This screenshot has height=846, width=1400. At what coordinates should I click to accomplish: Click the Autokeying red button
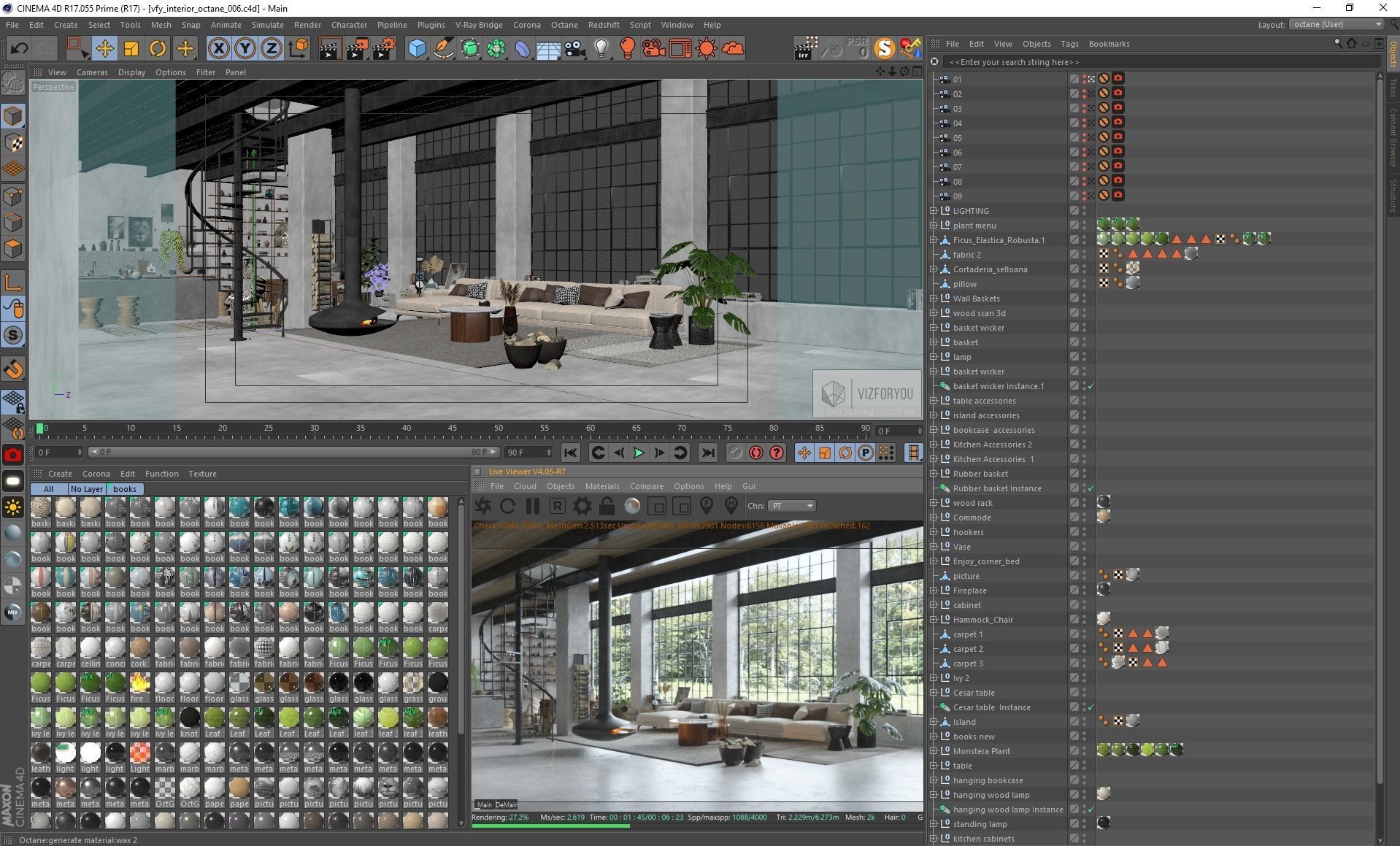click(755, 453)
